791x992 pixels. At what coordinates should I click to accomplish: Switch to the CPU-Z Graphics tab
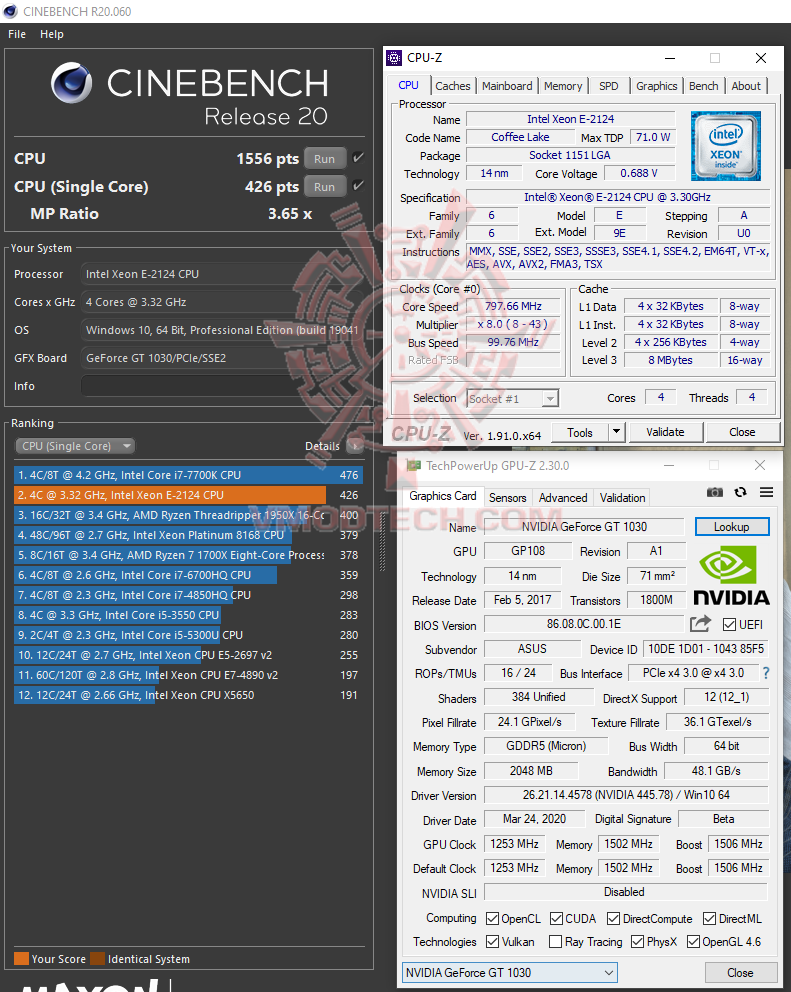coord(657,86)
